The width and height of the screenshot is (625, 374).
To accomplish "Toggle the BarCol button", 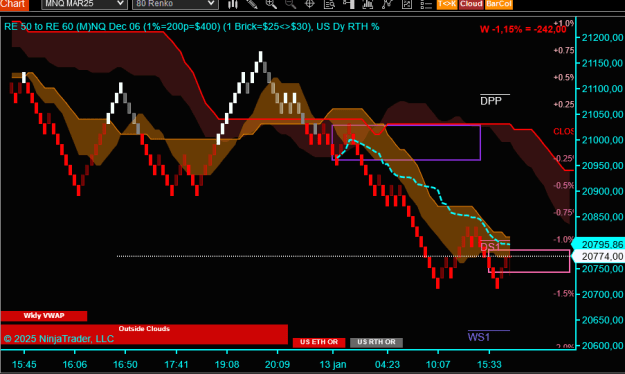I will (499, 4).
